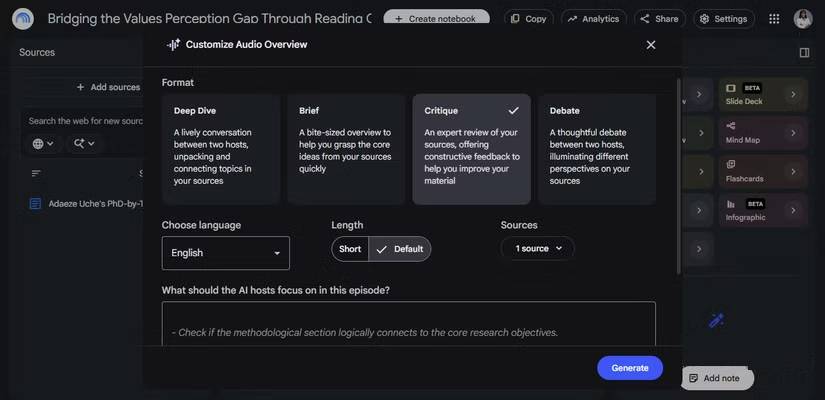Open Settings
This screenshot has height=400, width=825.
coord(723,19)
